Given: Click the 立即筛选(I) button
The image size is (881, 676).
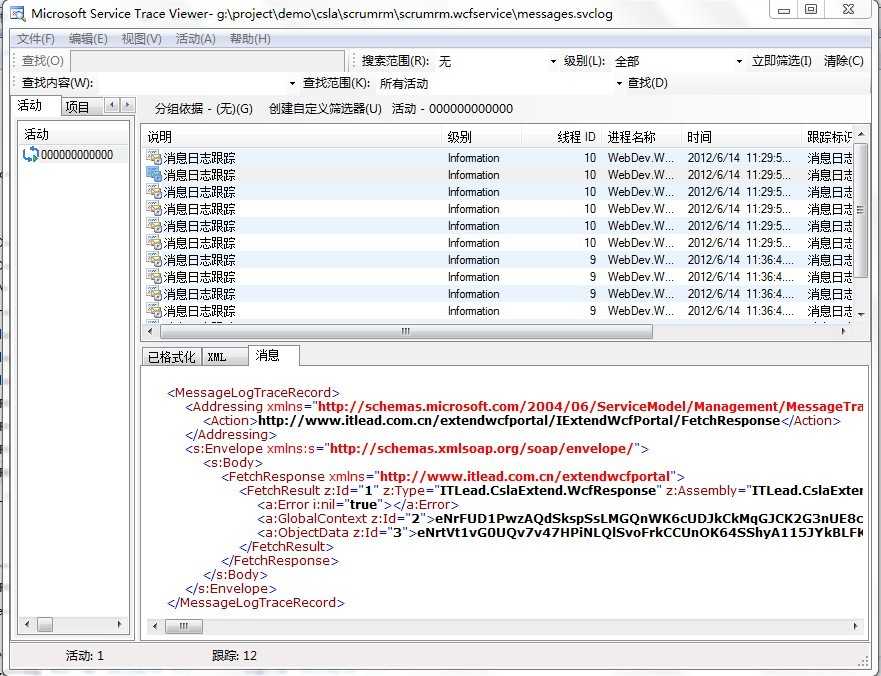Looking at the screenshot, I should [782, 61].
